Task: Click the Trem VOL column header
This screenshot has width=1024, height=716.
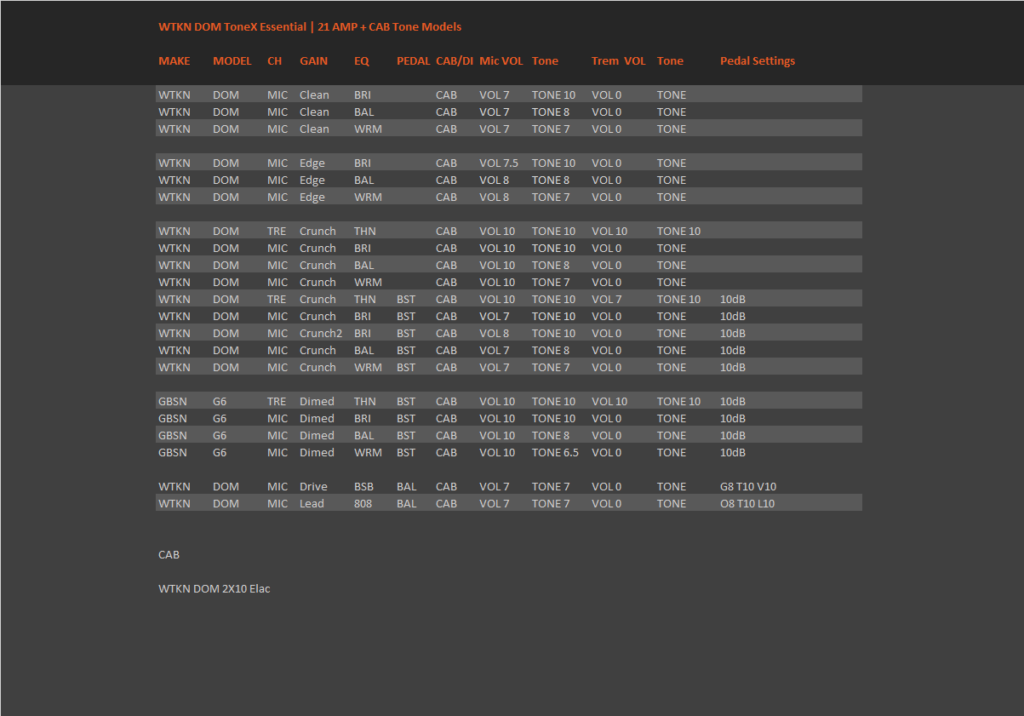Action: (618, 61)
